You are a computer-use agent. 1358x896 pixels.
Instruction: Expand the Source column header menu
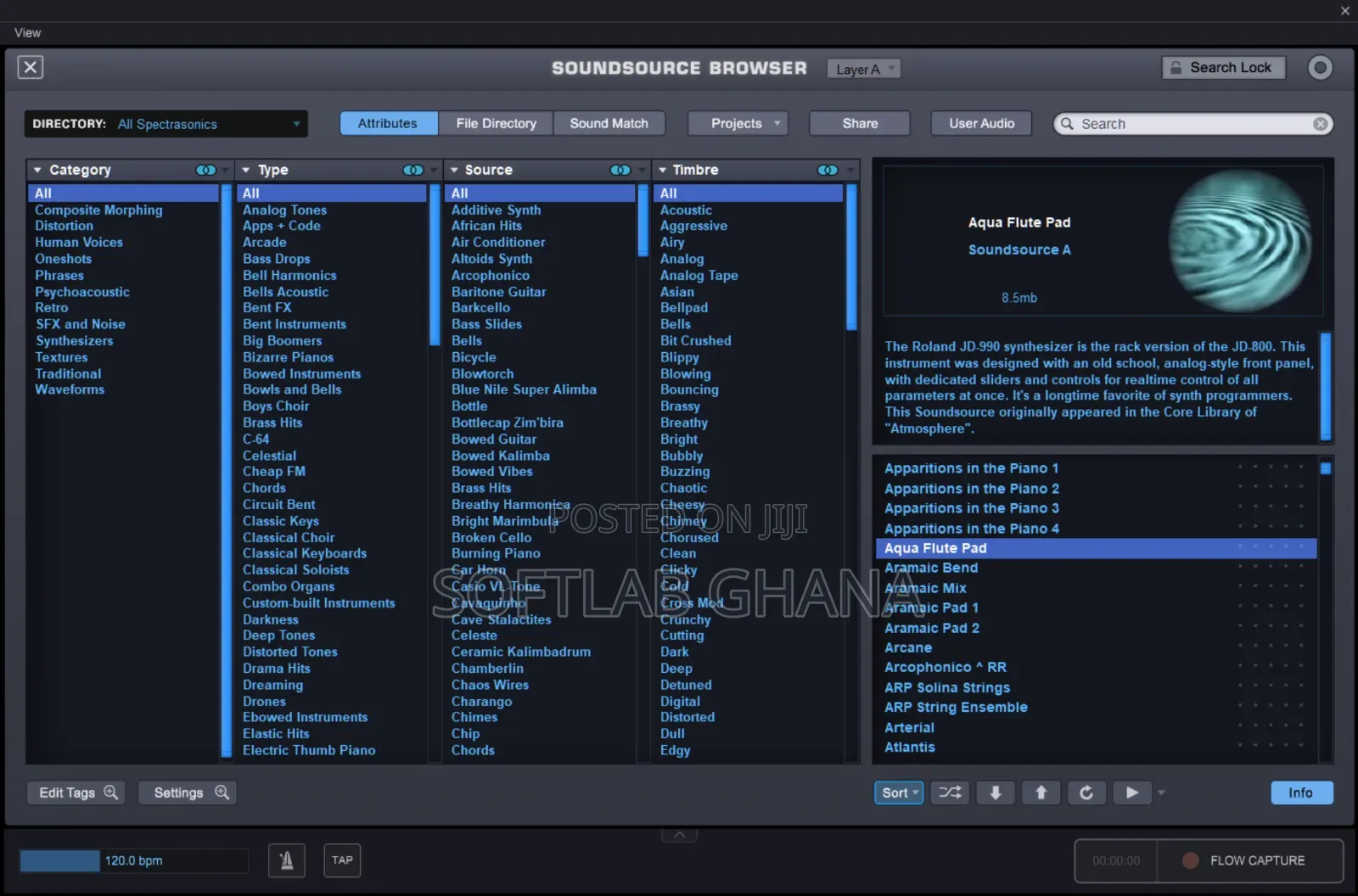[641, 170]
